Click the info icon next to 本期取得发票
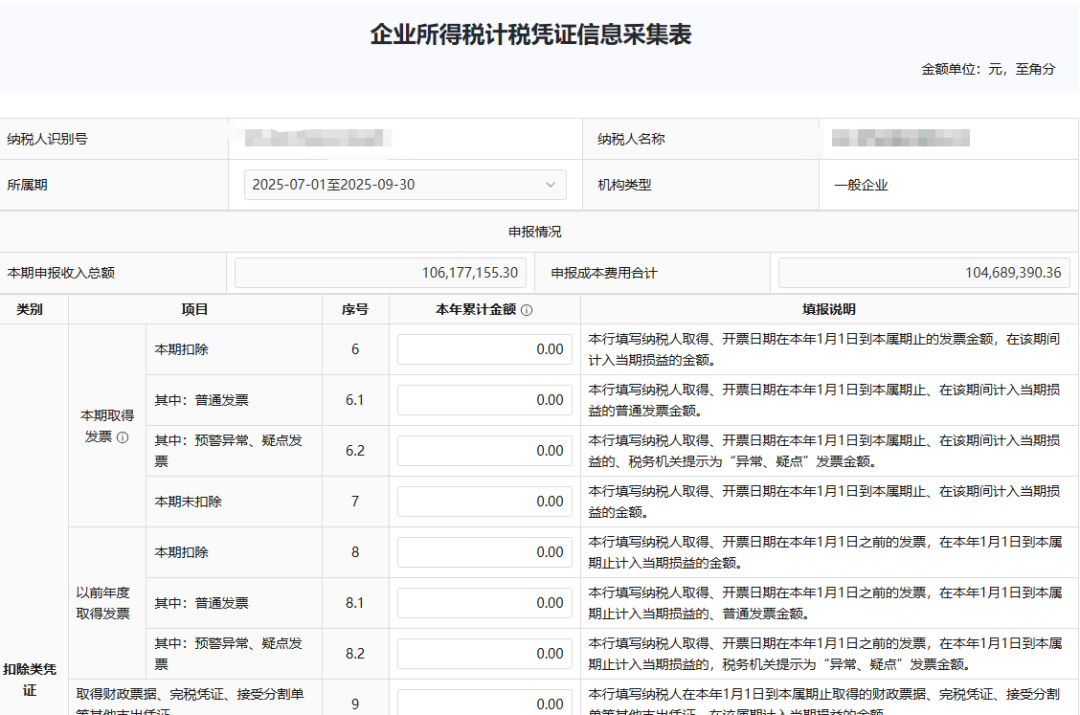The width and height of the screenshot is (1080, 715). click(x=123, y=437)
